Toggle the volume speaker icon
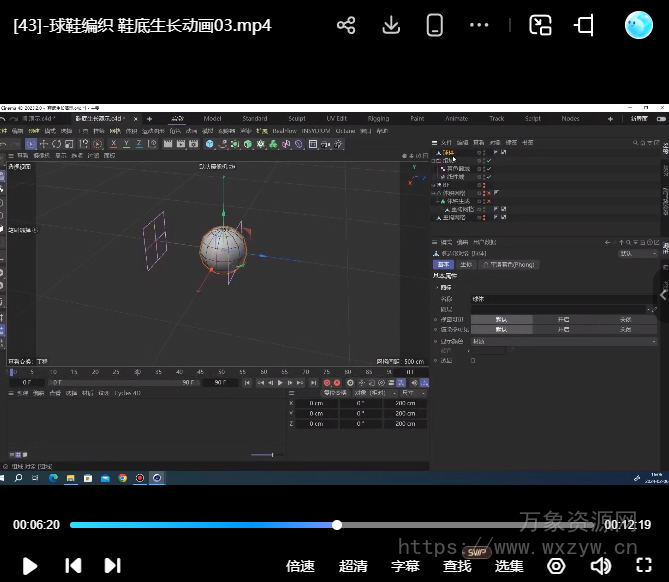The height and width of the screenshot is (582, 669). [x=600, y=565]
